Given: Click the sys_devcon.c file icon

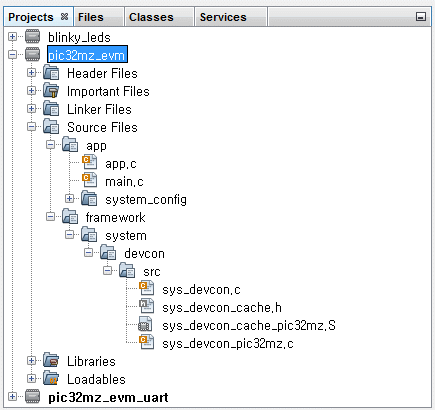Looking at the screenshot, I should coord(147,289).
